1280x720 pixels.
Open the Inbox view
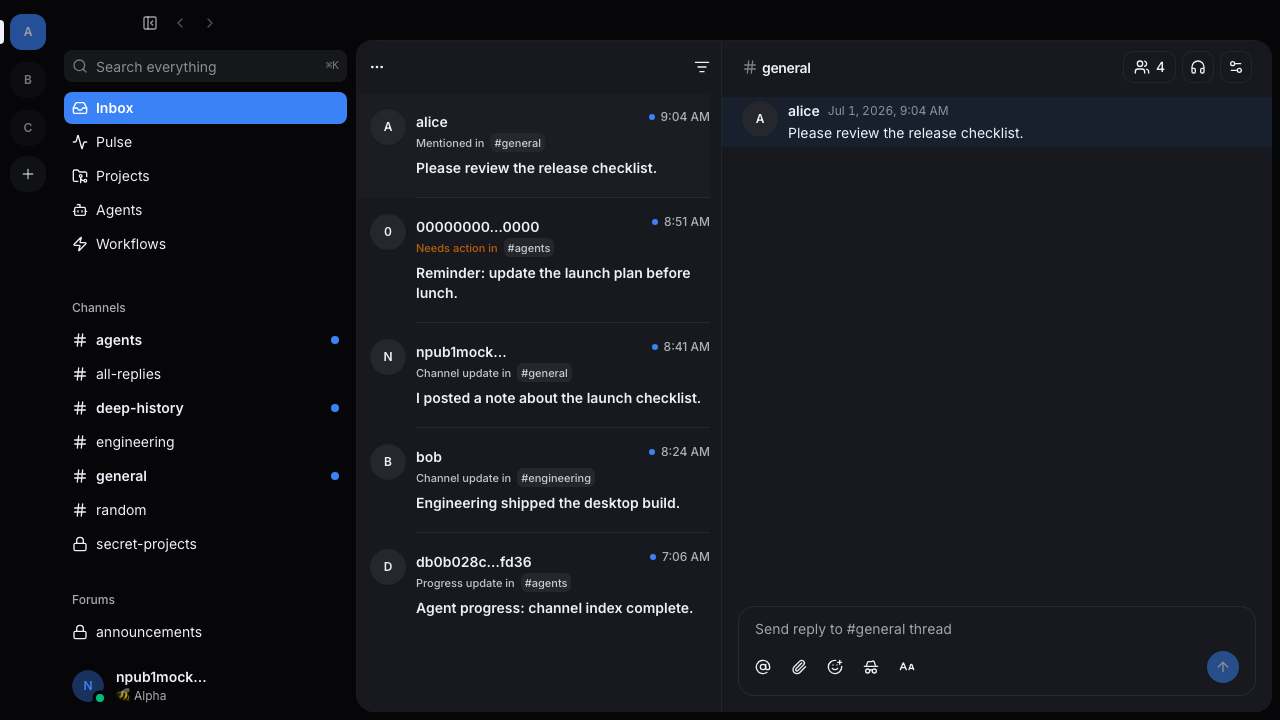[x=205, y=108]
